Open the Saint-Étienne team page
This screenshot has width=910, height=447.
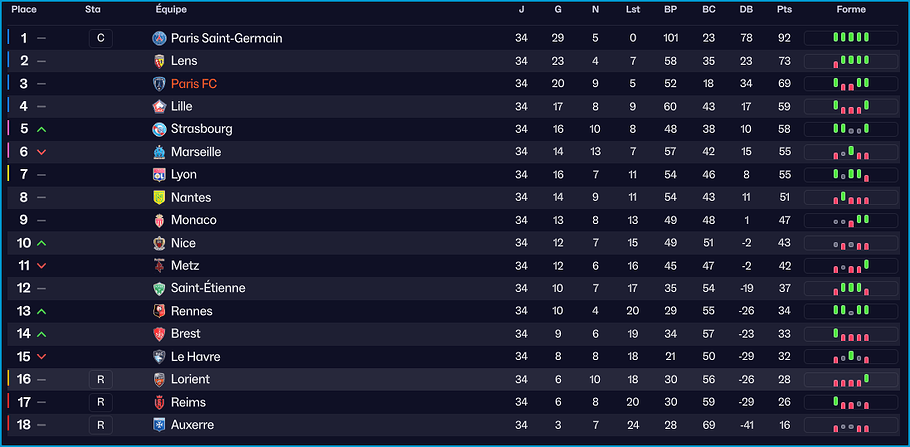click(x=208, y=288)
